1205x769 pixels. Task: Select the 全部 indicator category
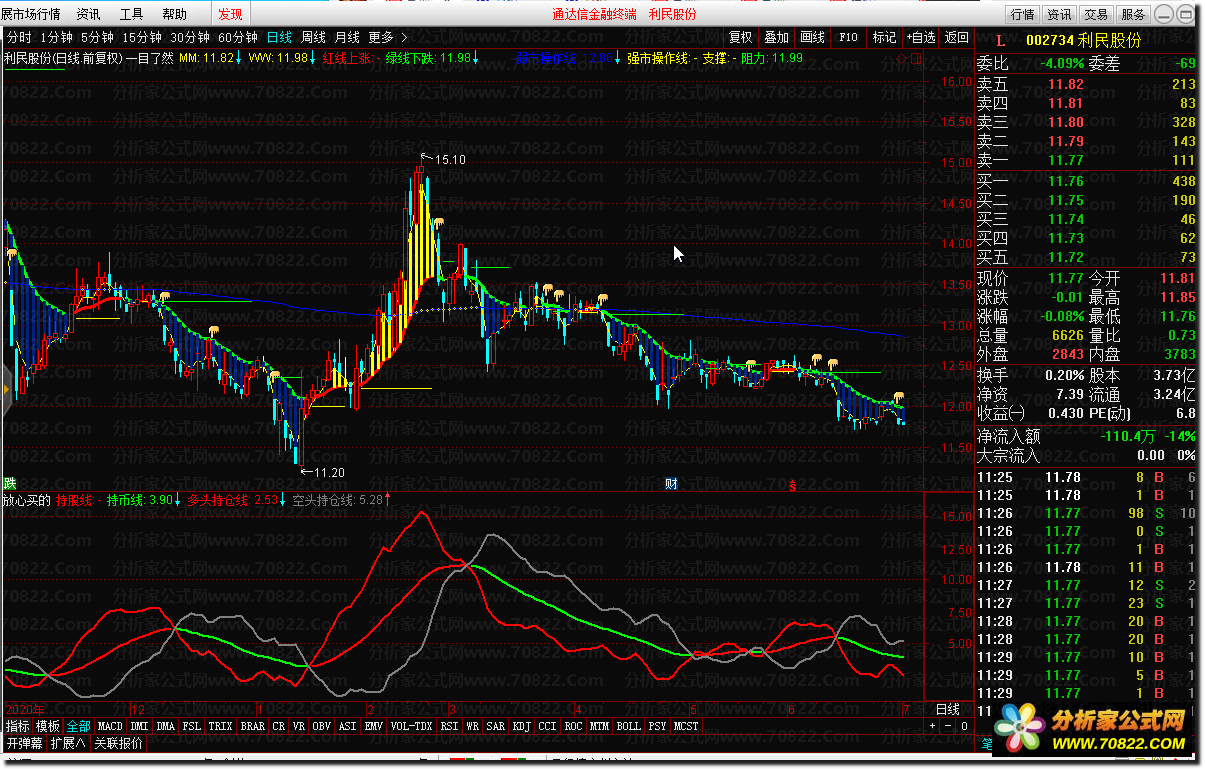pos(79,726)
